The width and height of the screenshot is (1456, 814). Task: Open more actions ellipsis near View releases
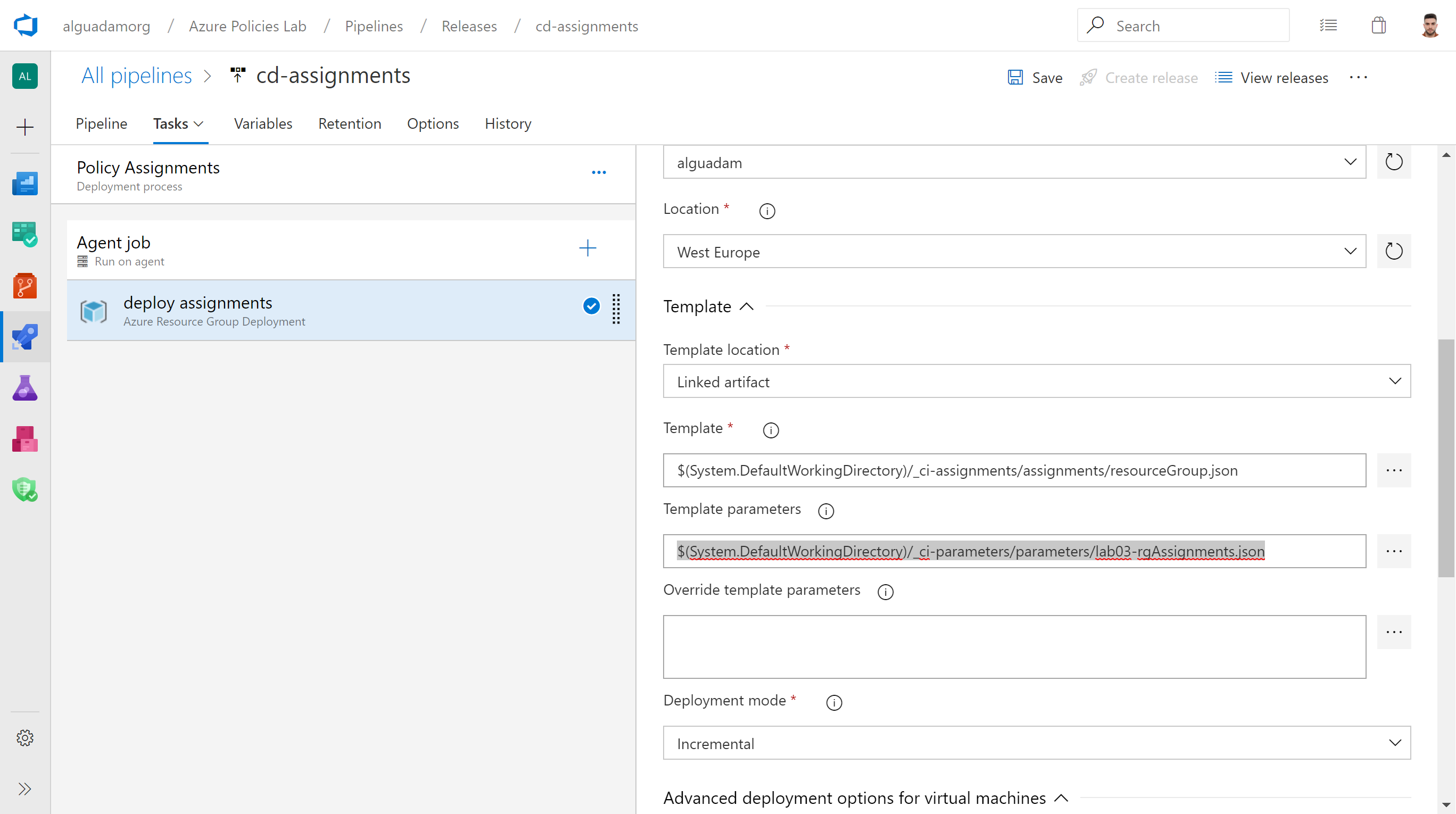(x=1358, y=77)
